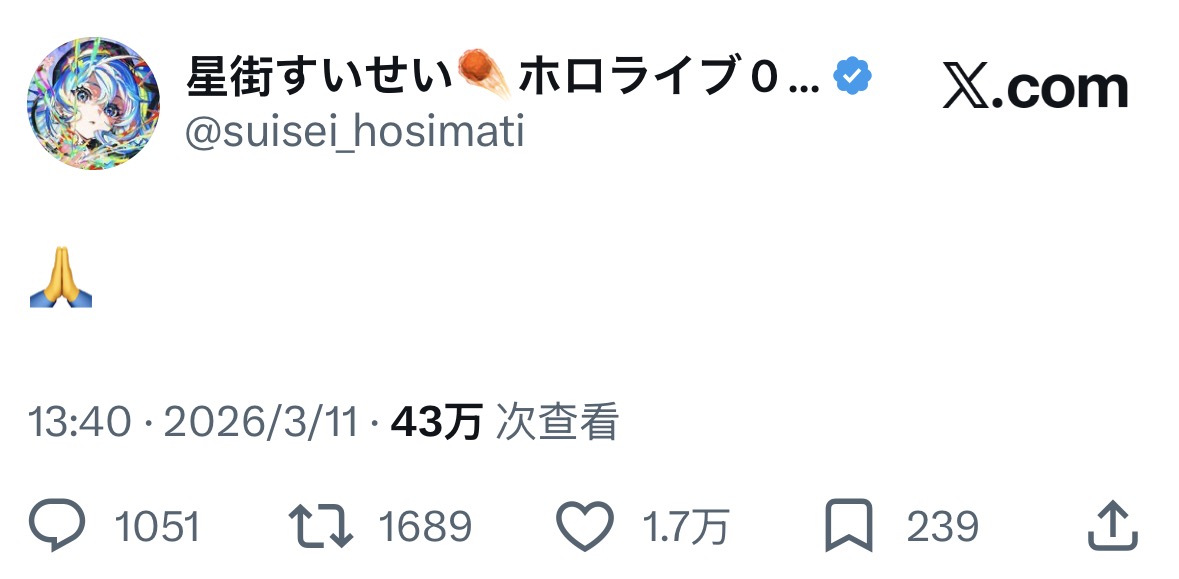This screenshot has height=579, width=1179.
Task: Click the 1051 reply count
Action: pyautogui.click(x=157, y=526)
